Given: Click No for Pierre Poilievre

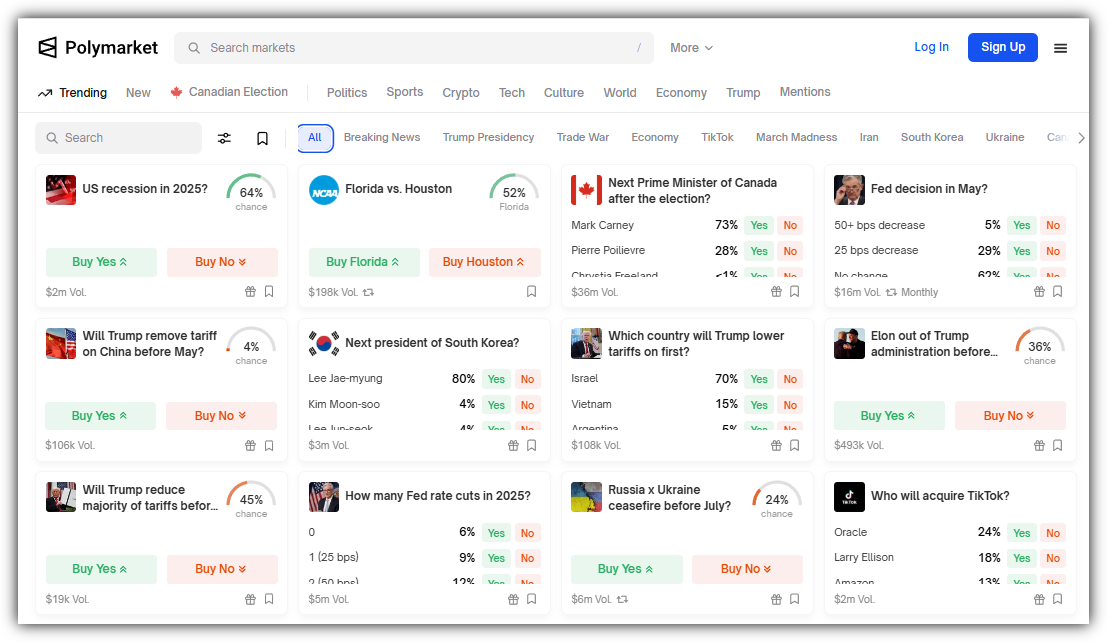Looking at the screenshot, I should [x=790, y=251].
